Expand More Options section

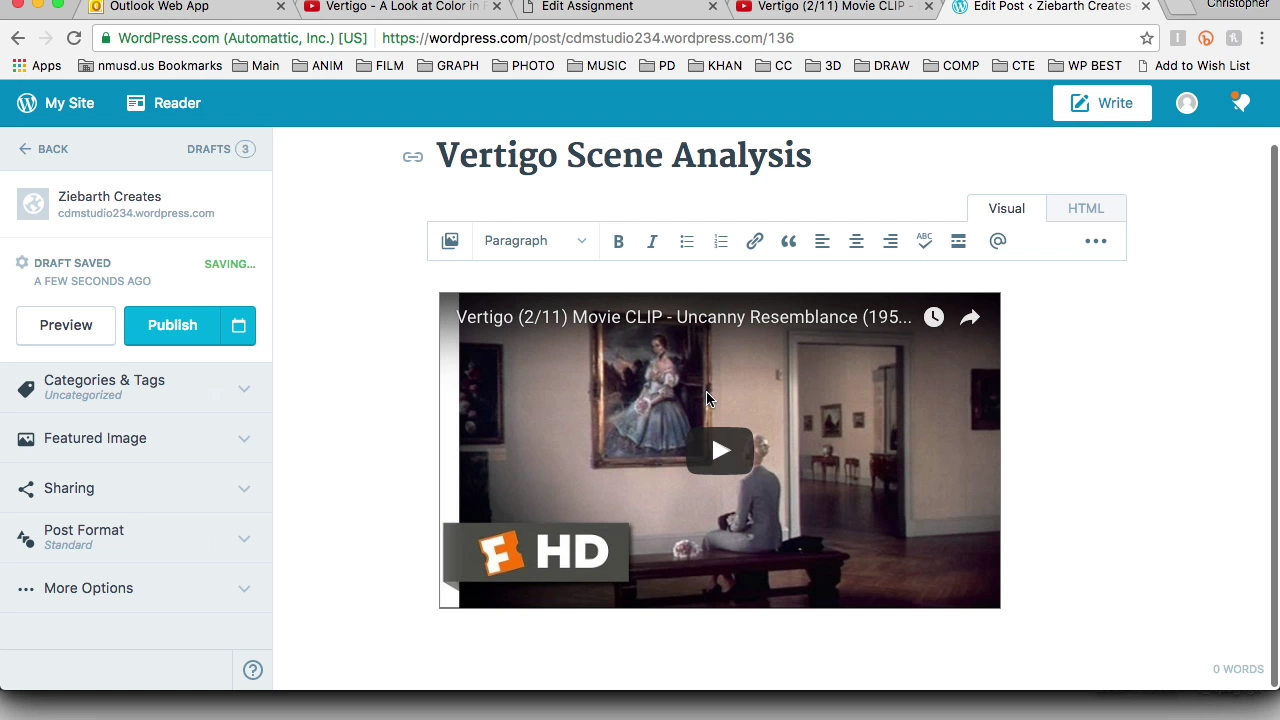click(136, 588)
